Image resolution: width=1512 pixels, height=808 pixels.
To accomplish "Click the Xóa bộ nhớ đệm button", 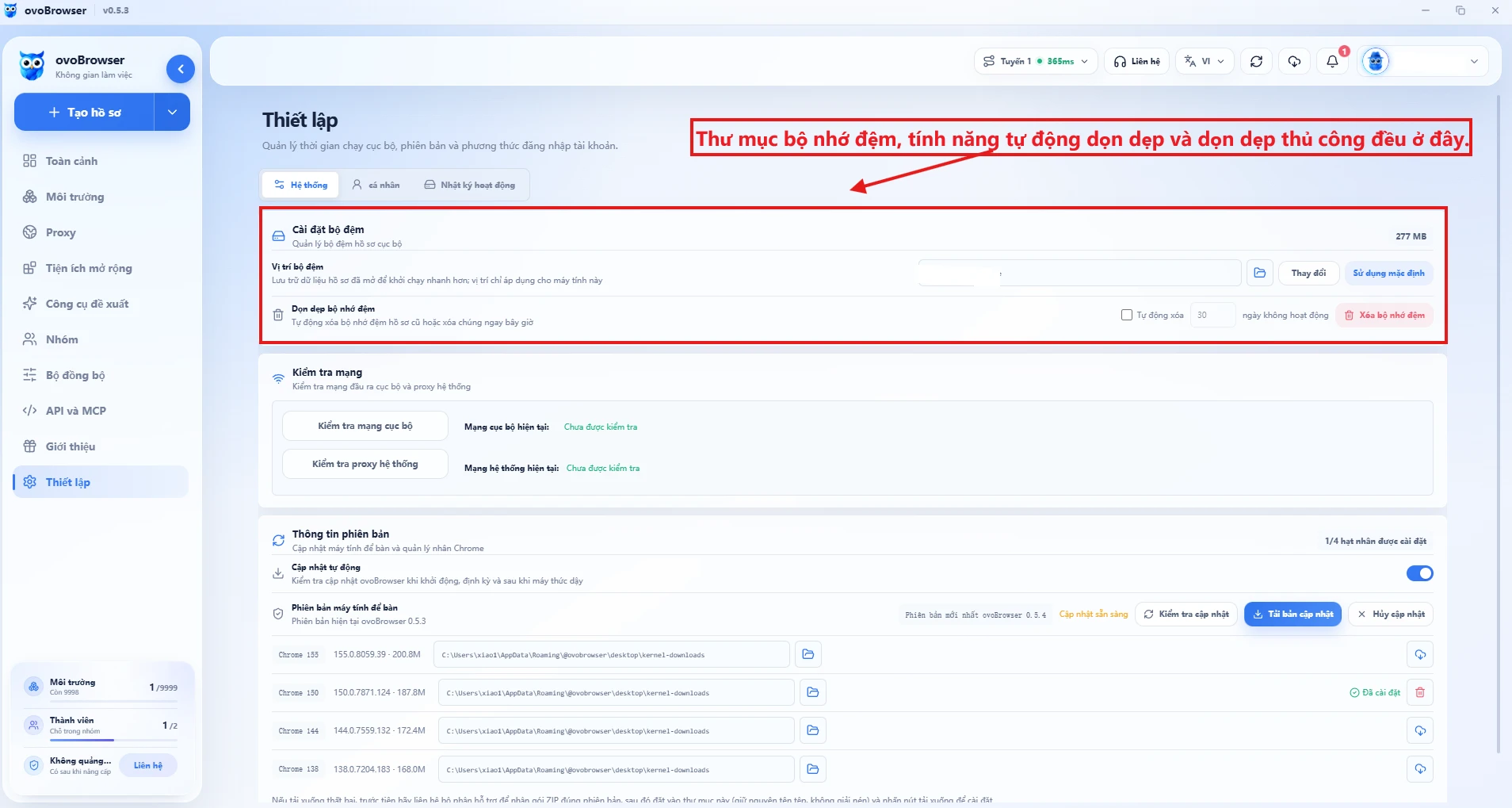I will click(1384, 315).
